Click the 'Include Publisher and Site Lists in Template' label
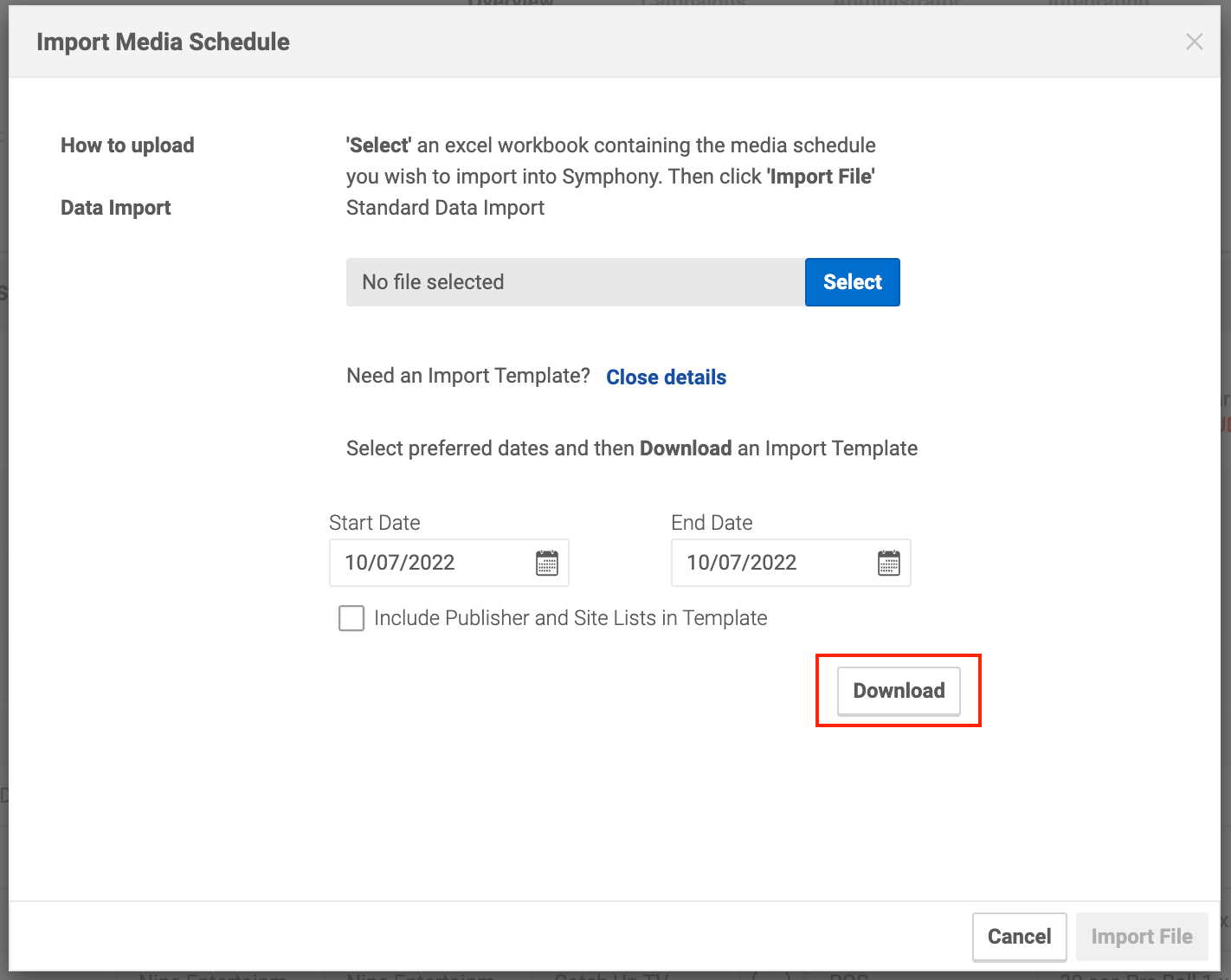Screen dimensions: 1231x980 point(570,618)
